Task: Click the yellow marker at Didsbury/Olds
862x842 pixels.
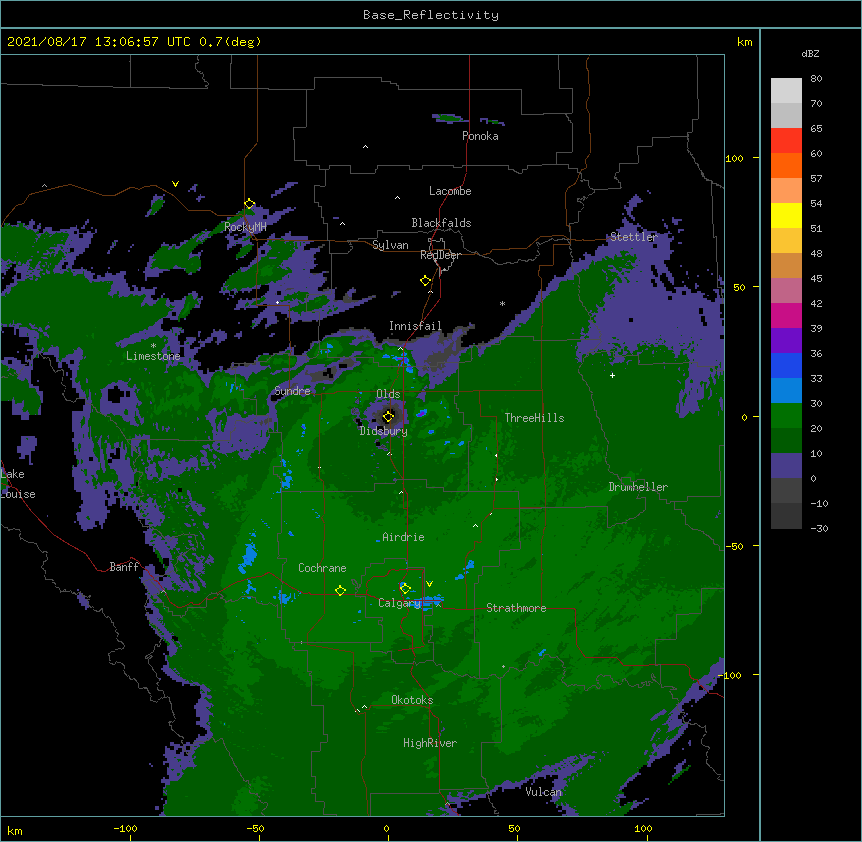Action: coord(388,416)
